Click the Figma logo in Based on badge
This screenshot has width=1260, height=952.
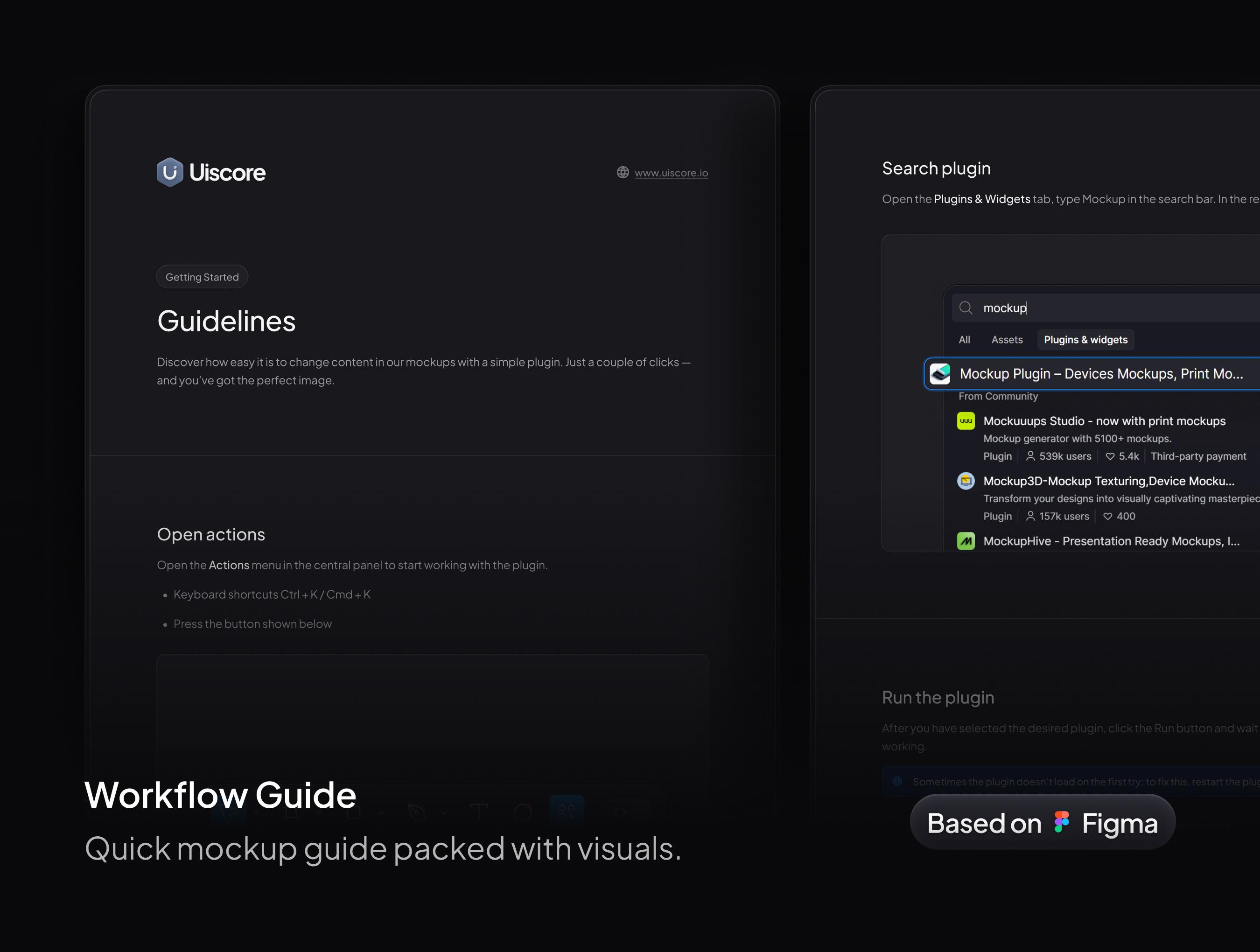point(1061,823)
